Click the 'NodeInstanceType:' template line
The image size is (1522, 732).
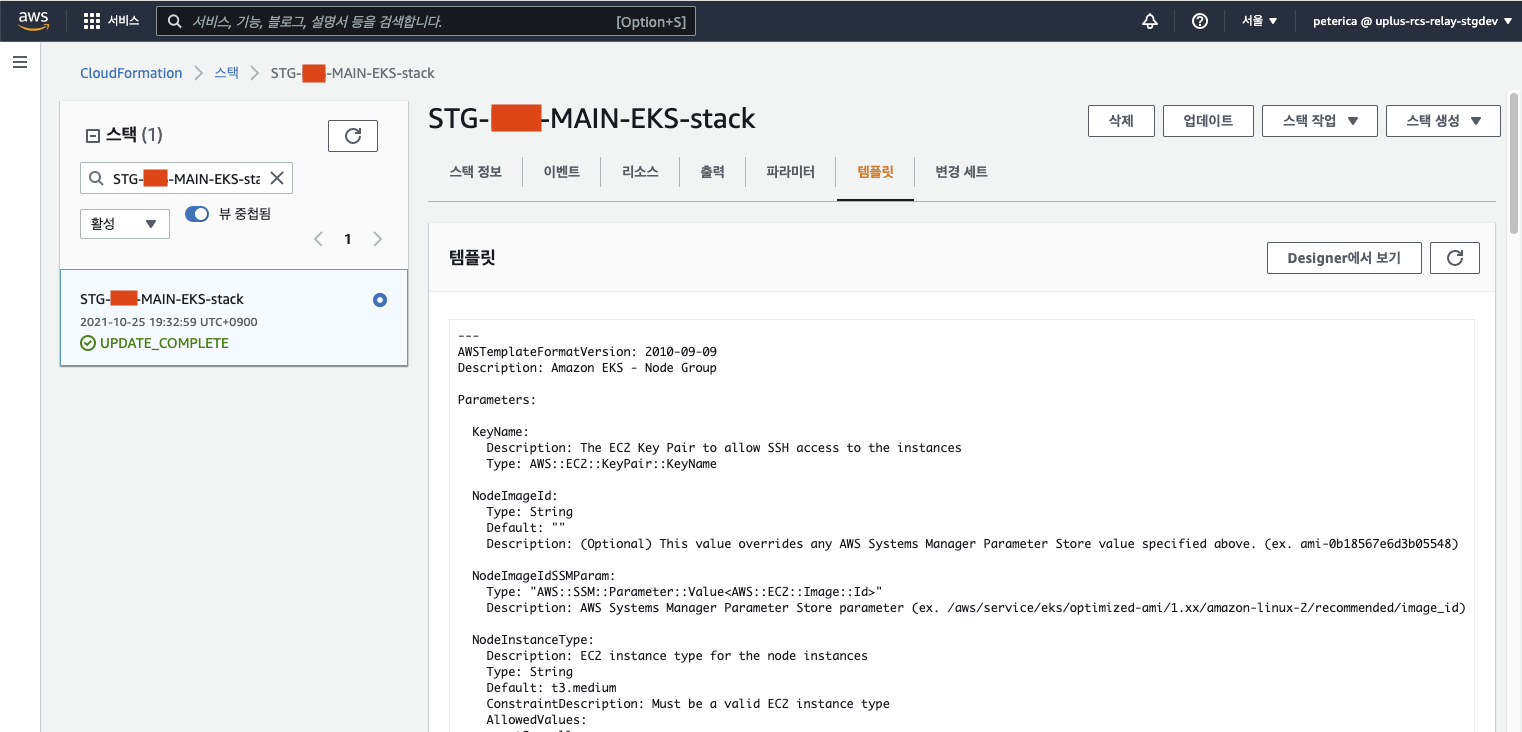pyautogui.click(x=533, y=640)
